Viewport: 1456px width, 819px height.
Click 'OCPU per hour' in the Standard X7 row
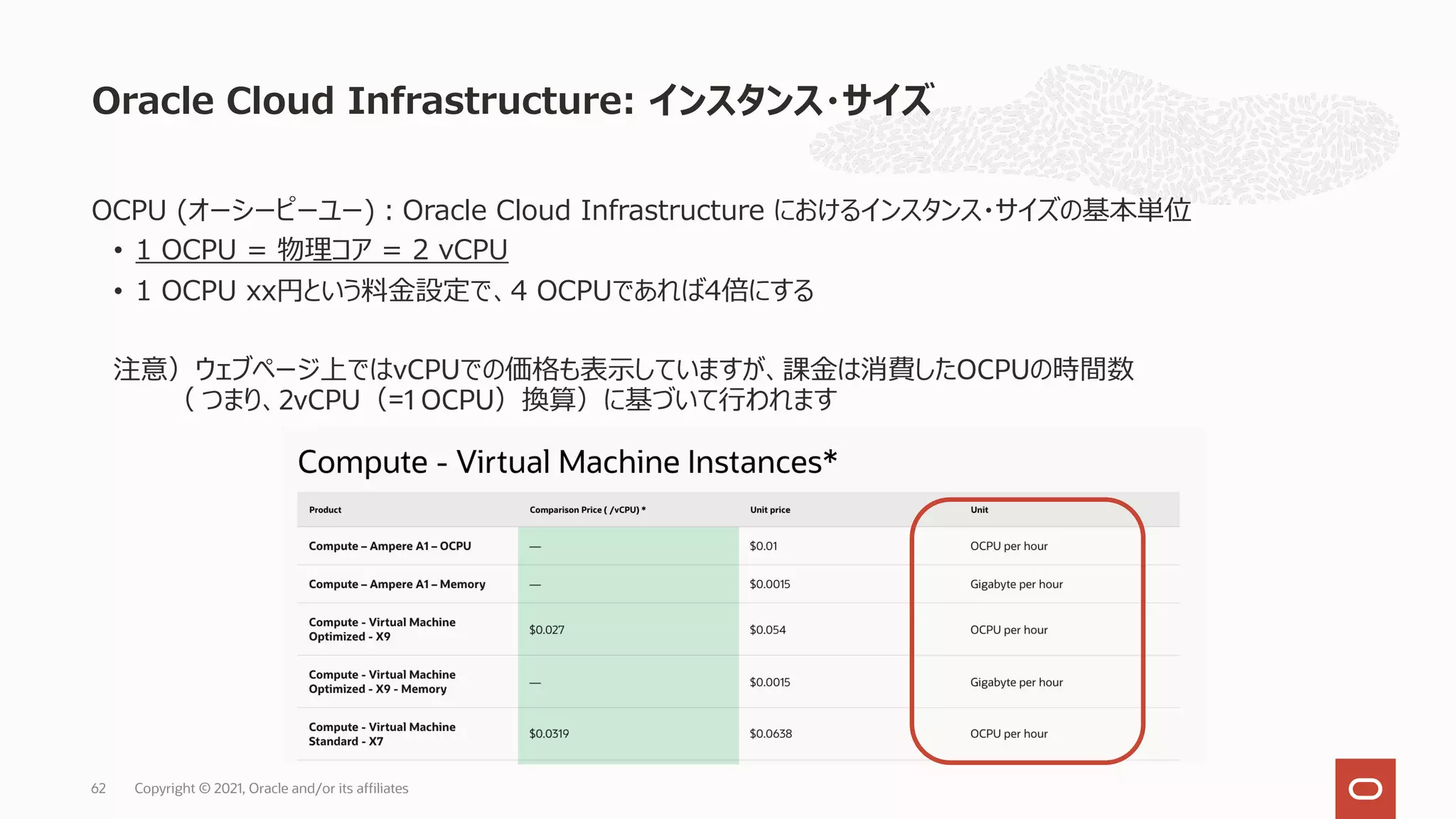click(1009, 734)
